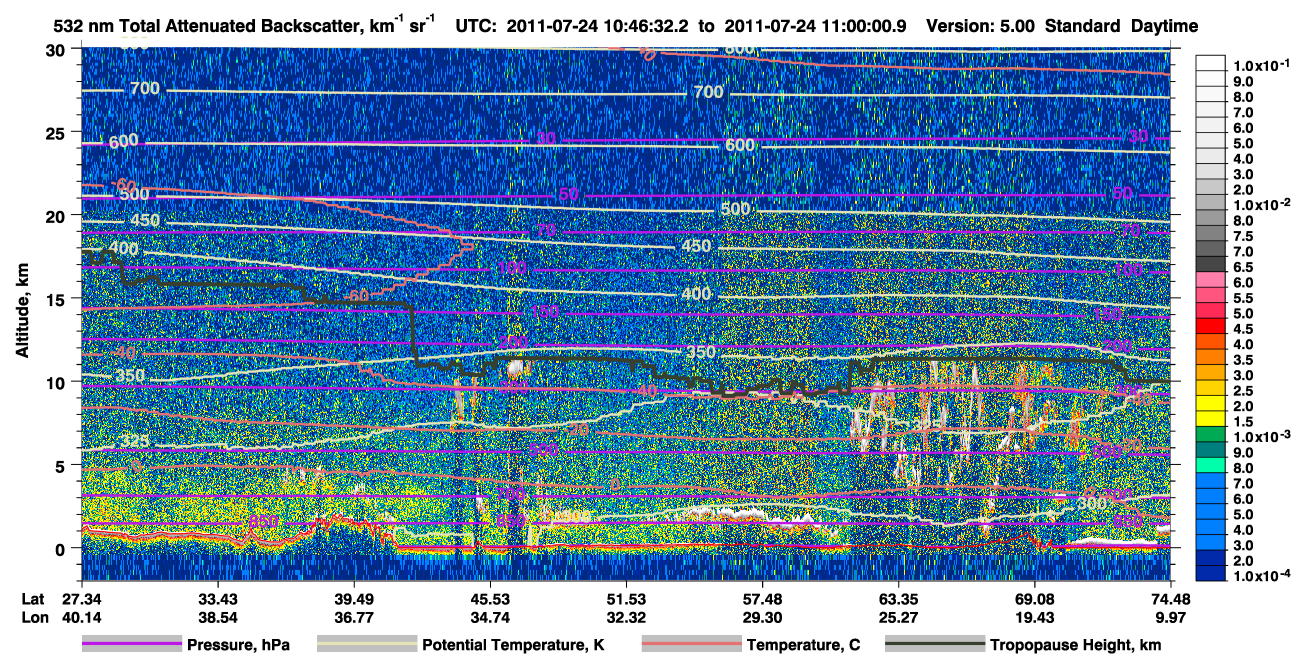
Task: Click latitude value '57.48'
Action: [x=762, y=598]
